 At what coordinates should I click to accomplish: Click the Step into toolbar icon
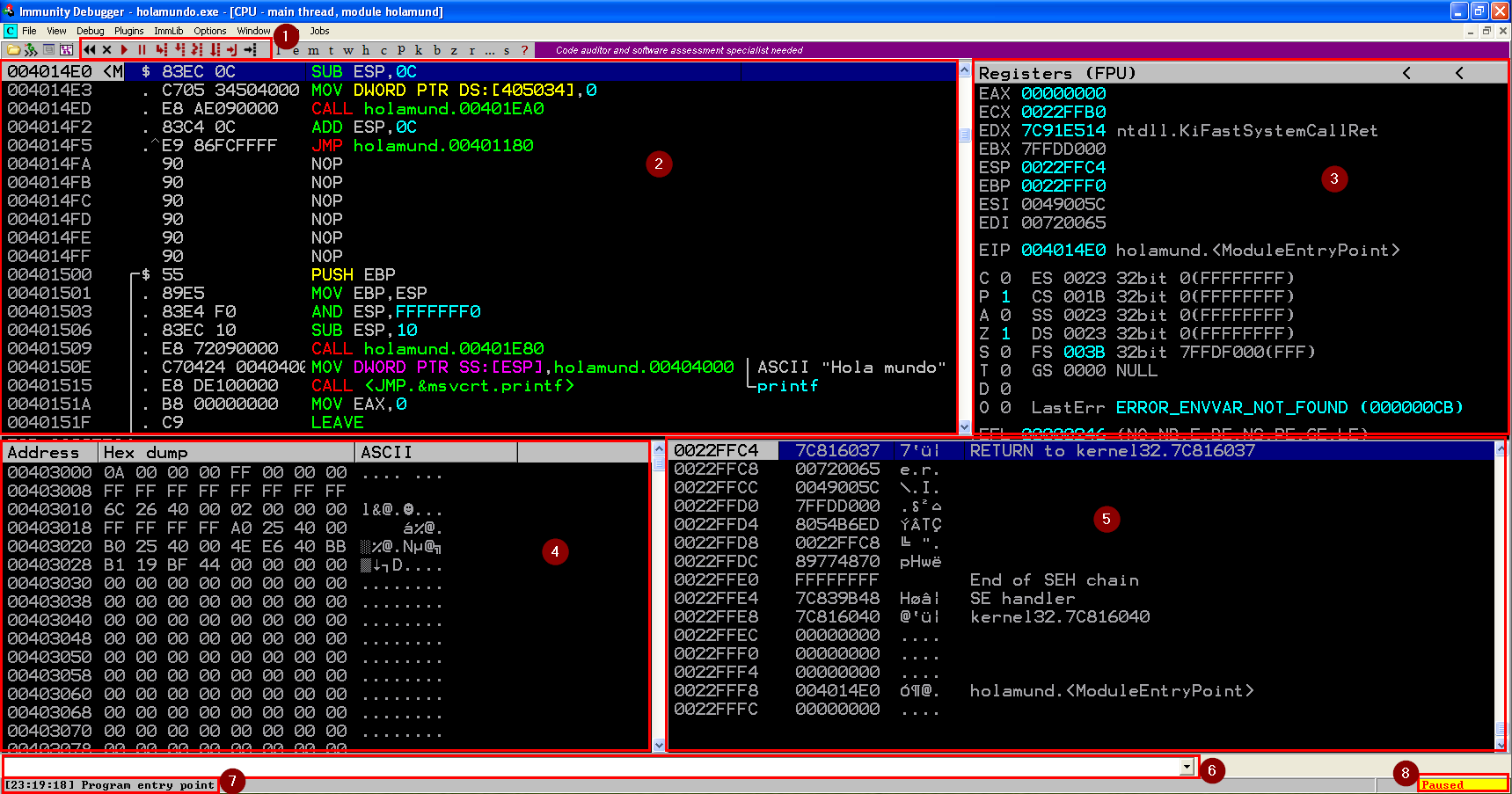point(161,50)
